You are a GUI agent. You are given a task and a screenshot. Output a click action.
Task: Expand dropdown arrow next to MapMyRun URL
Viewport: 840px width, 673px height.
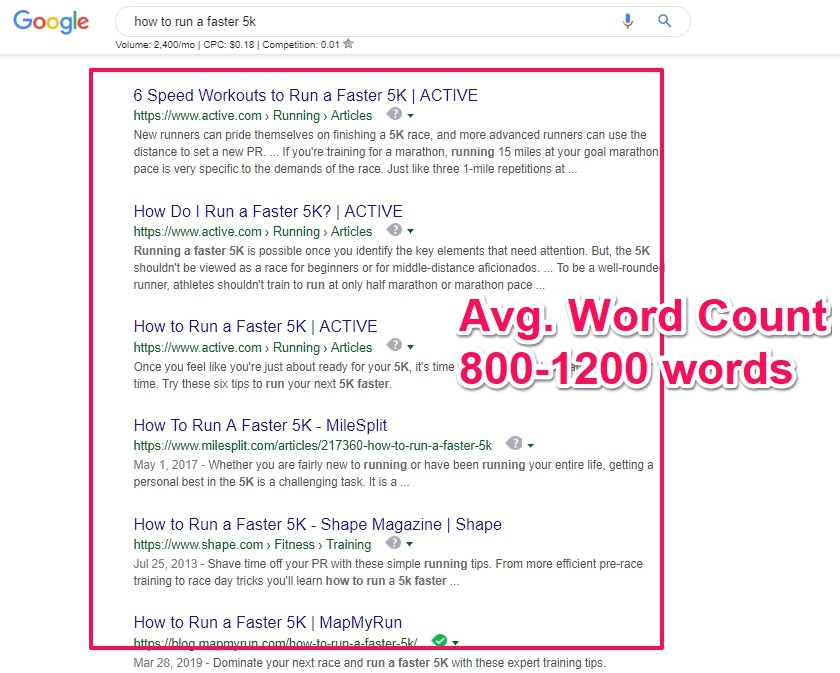click(x=455, y=642)
